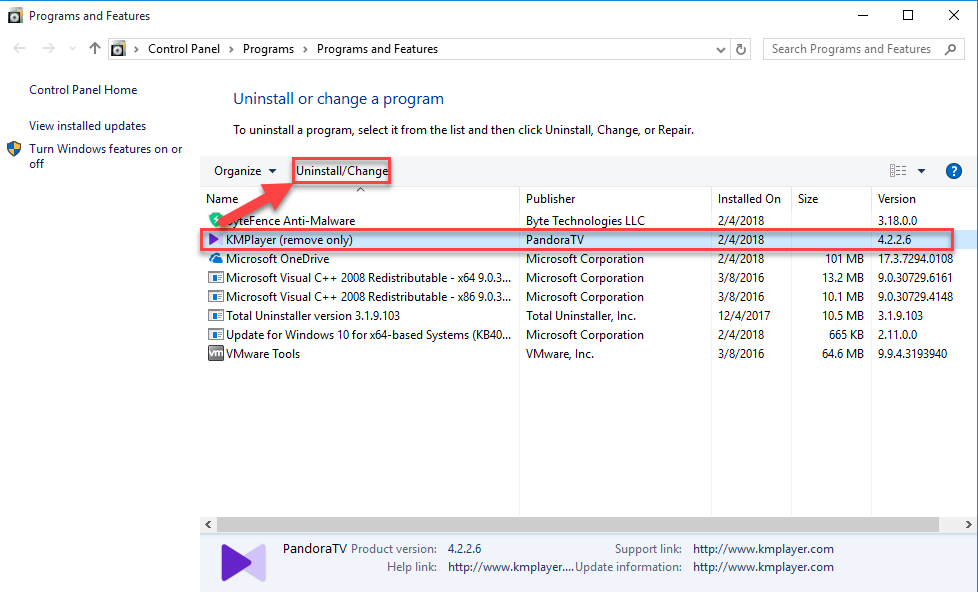The width and height of the screenshot is (978, 592).
Task: Click the Update information URL
Action: click(x=763, y=567)
